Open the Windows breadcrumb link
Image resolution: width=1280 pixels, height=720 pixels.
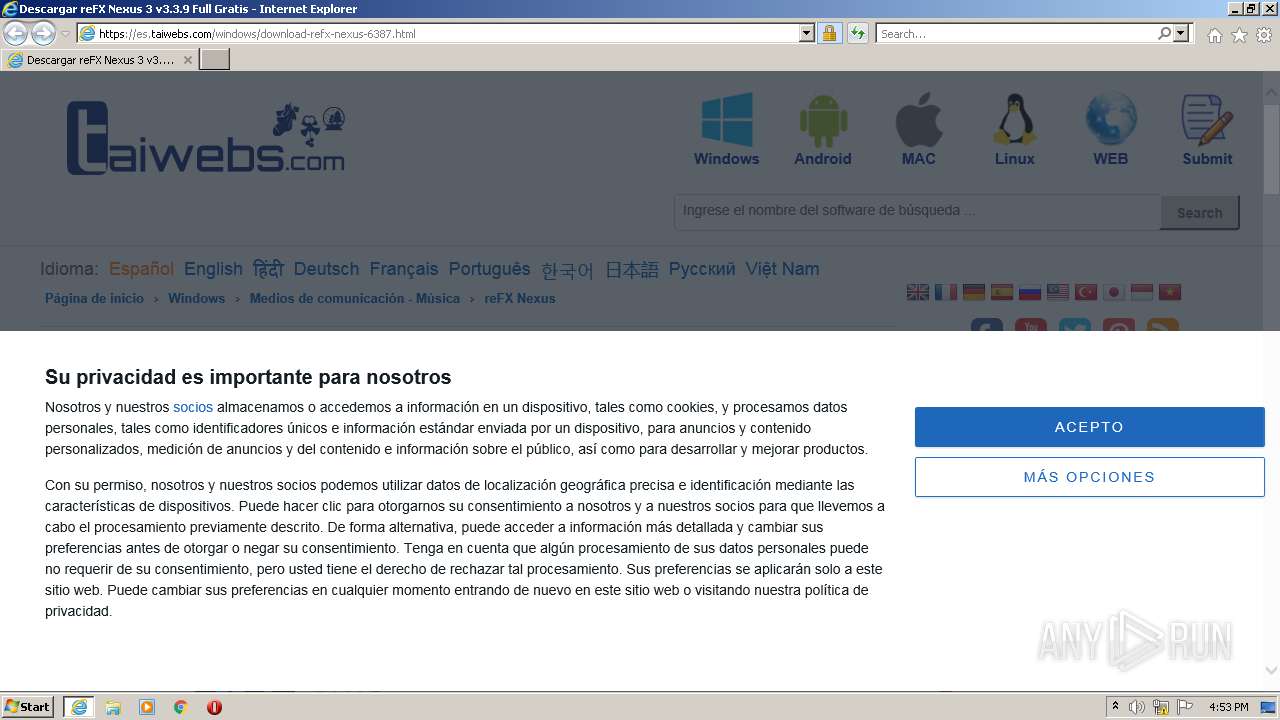point(196,298)
